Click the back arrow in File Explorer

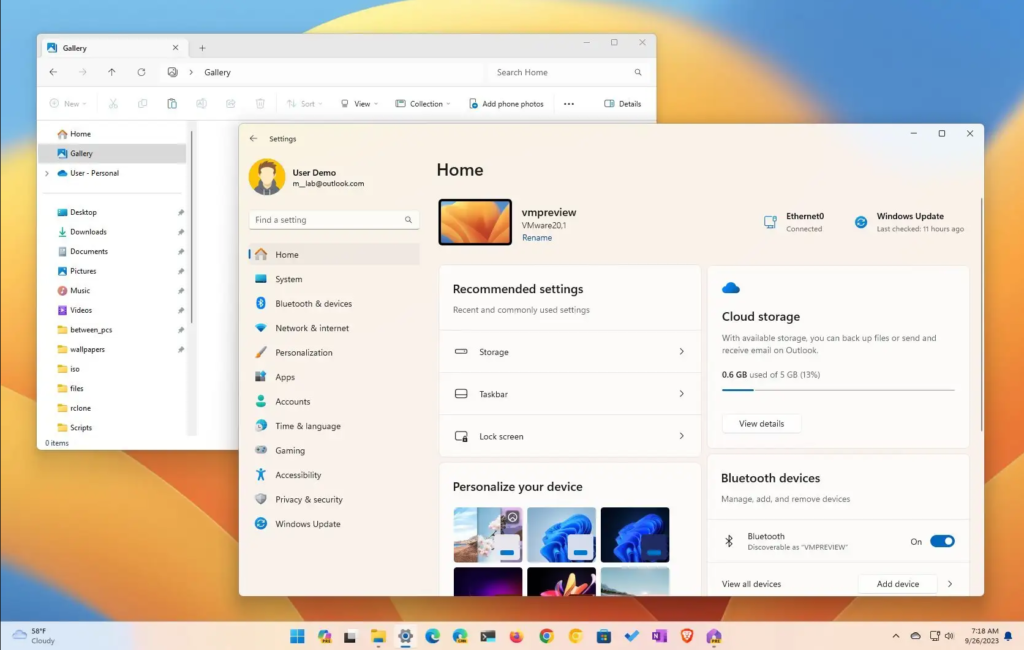click(x=53, y=73)
